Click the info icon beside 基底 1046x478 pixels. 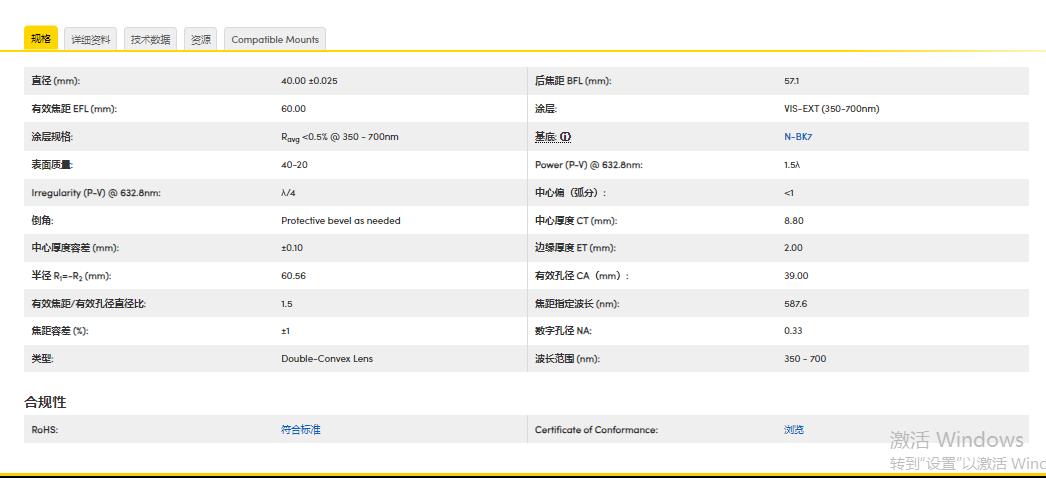[x=566, y=137]
